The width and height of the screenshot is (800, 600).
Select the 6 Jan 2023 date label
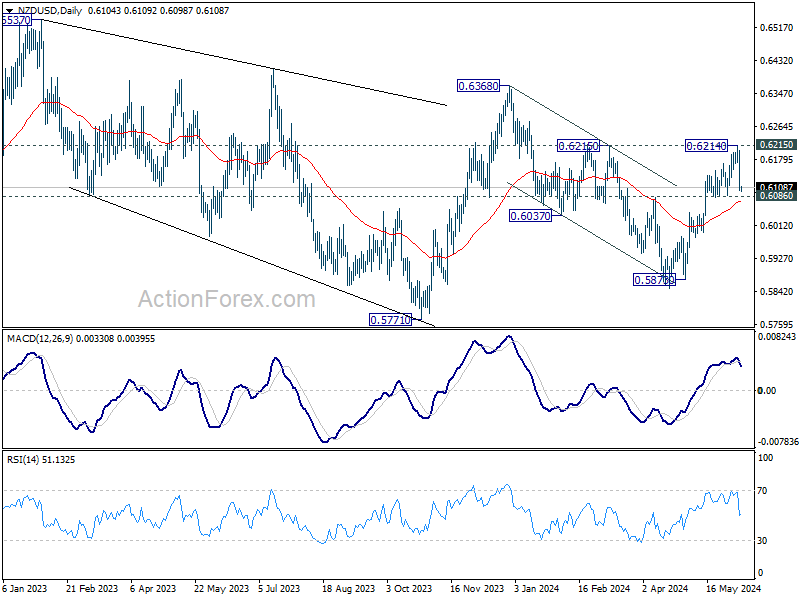tap(24, 588)
